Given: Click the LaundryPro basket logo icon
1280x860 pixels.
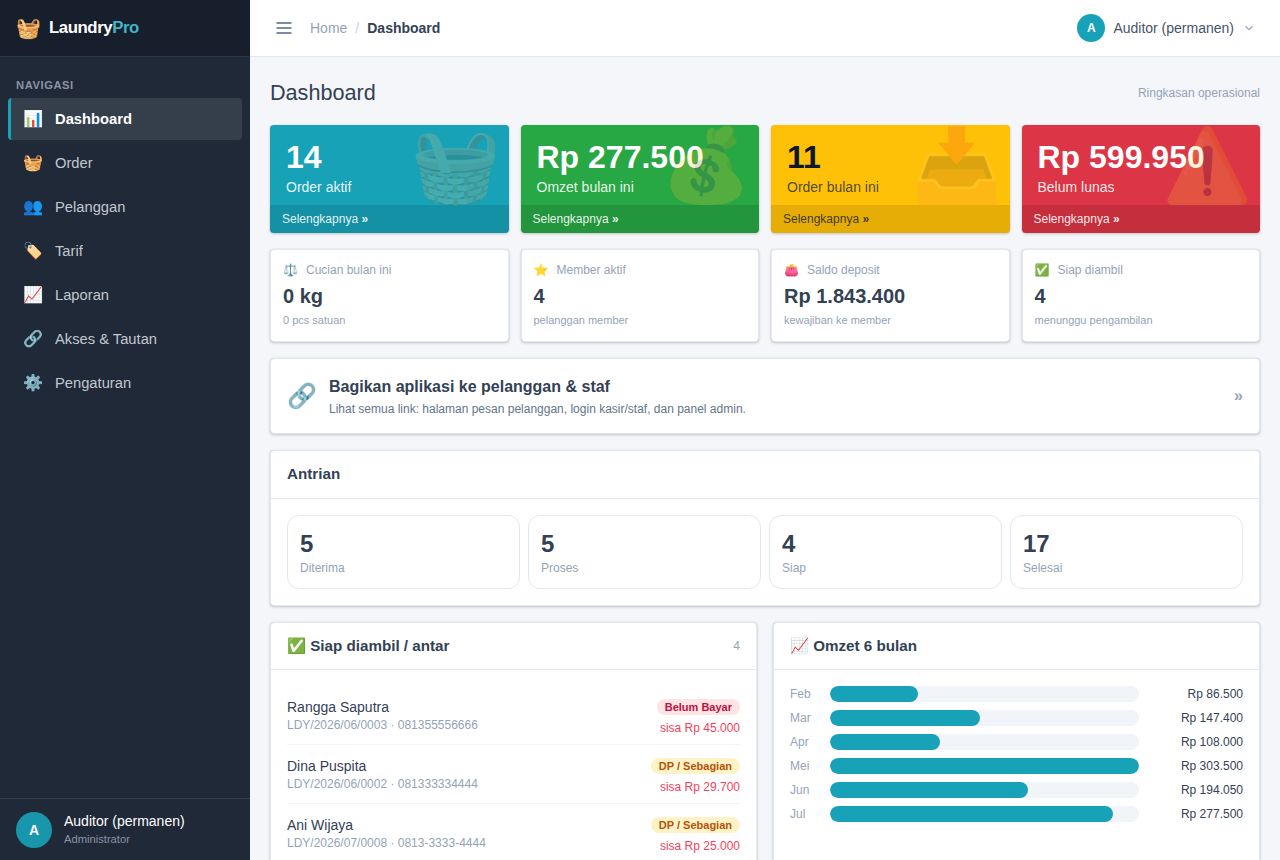Looking at the screenshot, I should tap(29, 28).
